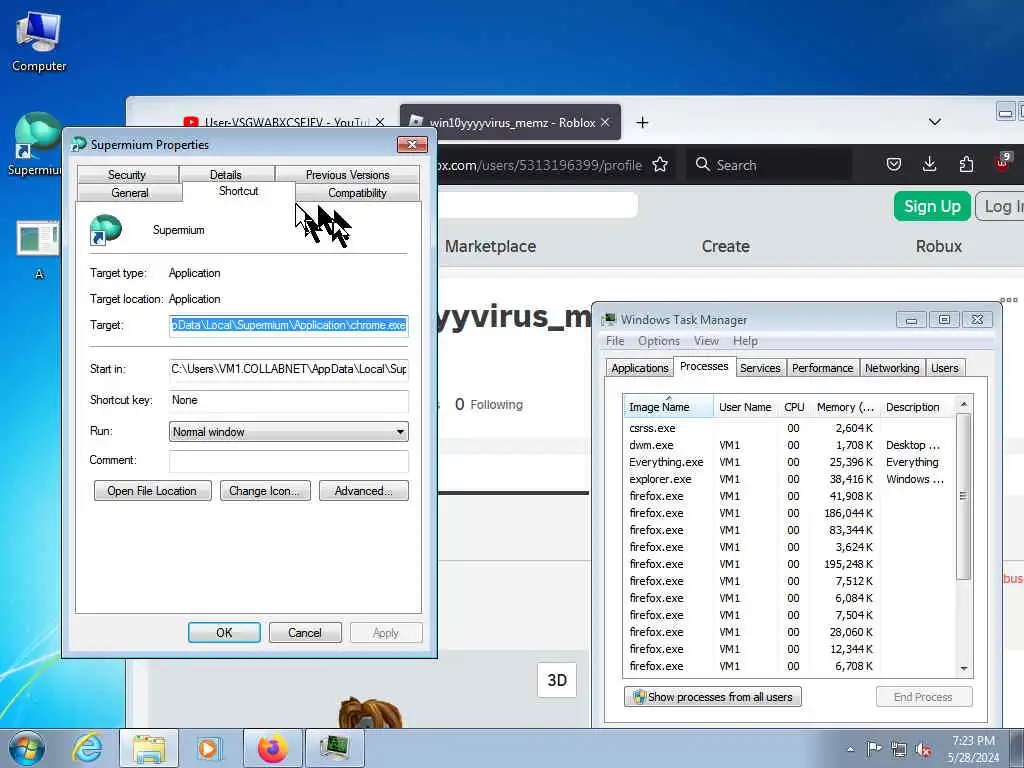
Task: Click the Firefox Search box
Action: pyautogui.click(x=769, y=165)
